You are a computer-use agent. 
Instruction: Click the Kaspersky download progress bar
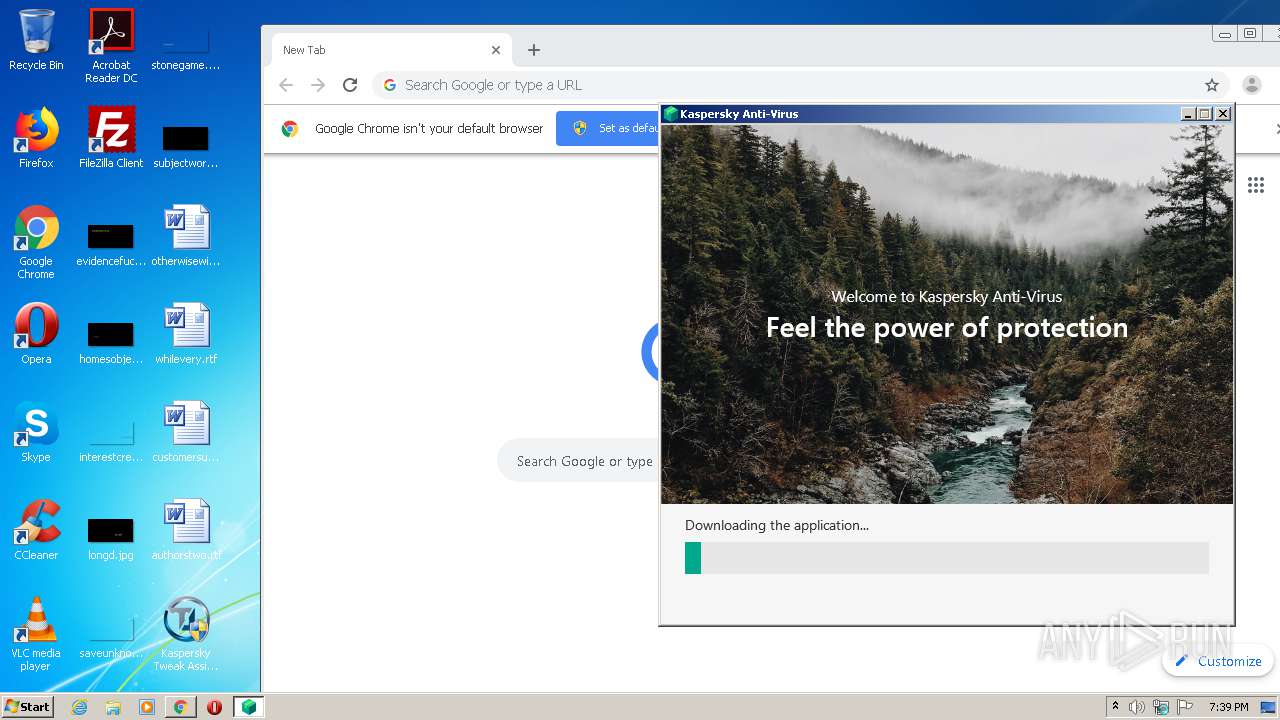click(946, 558)
